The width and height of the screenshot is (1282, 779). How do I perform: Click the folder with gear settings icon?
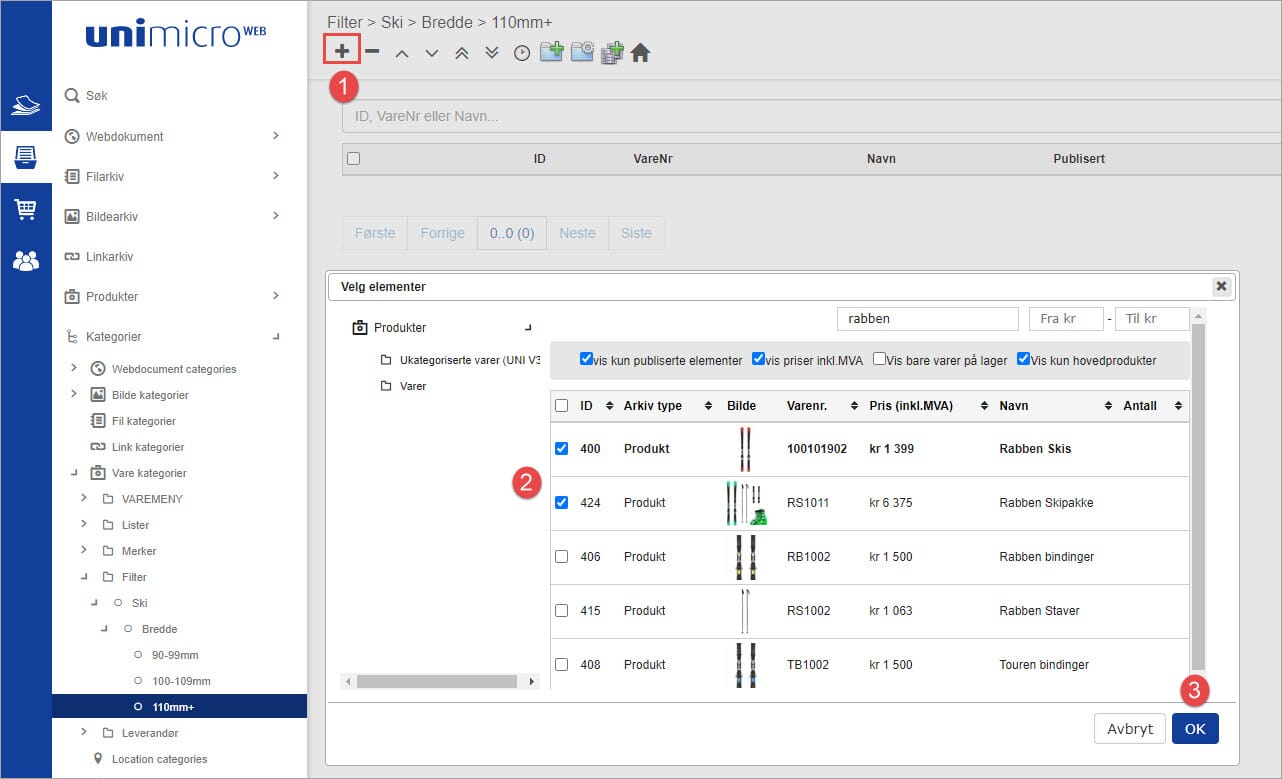coord(582,52)
